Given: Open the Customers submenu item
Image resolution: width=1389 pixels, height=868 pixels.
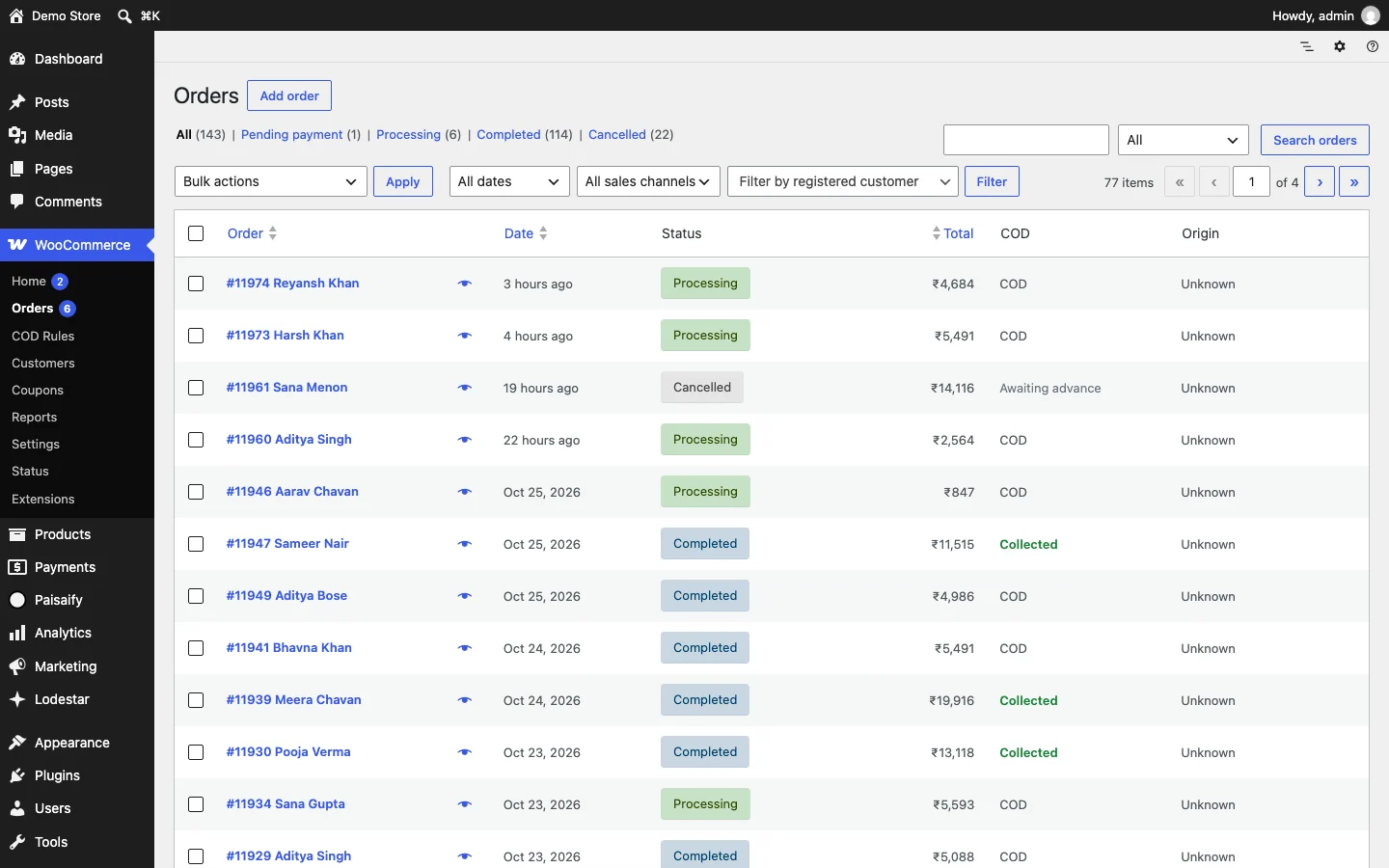Looking at the screenshot, I should [43, 363].
